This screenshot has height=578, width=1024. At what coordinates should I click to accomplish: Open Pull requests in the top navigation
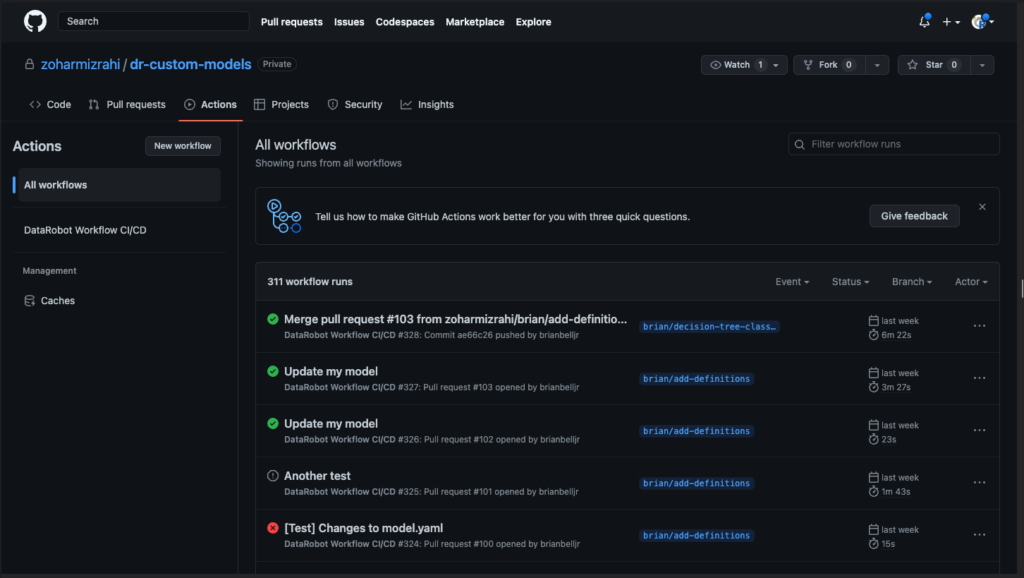coord(291,22)
